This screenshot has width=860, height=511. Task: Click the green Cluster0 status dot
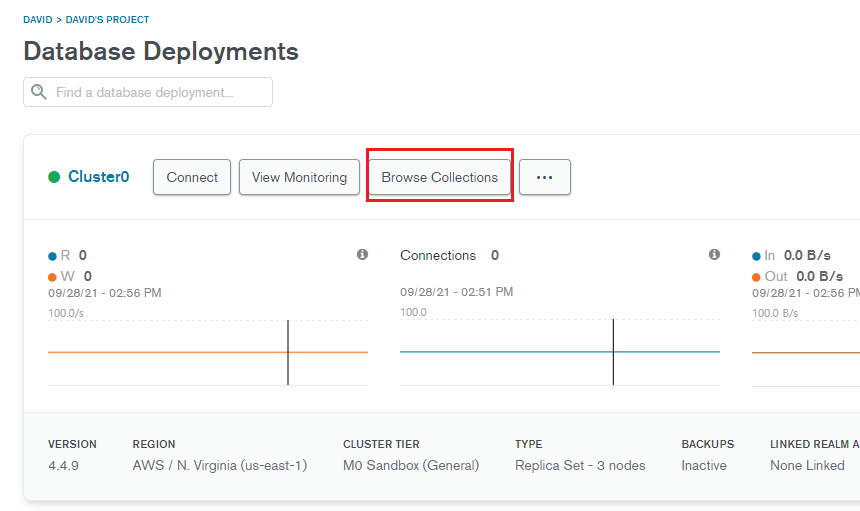point(54,177)
